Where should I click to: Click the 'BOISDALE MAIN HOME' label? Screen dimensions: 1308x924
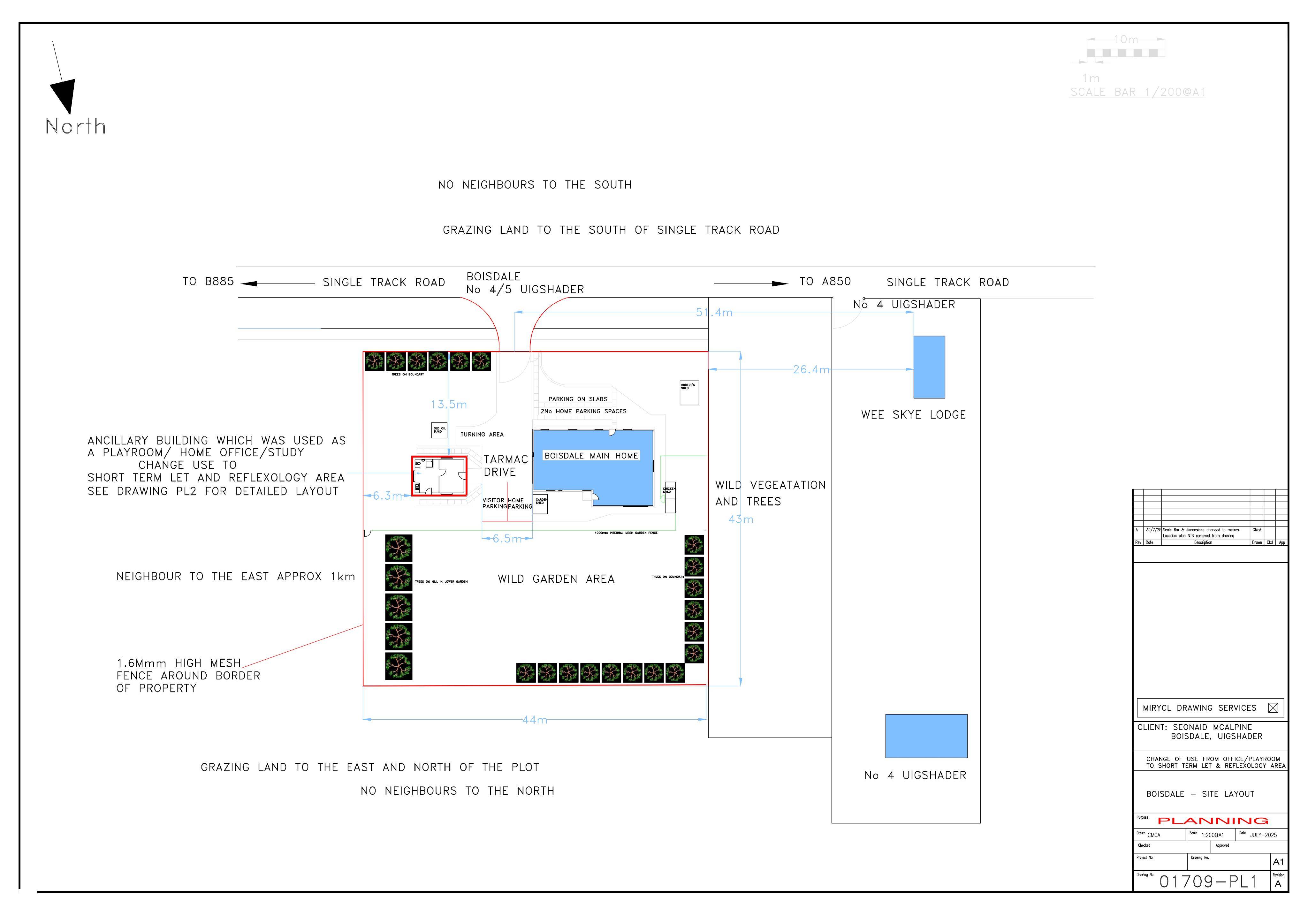(591, 456)
